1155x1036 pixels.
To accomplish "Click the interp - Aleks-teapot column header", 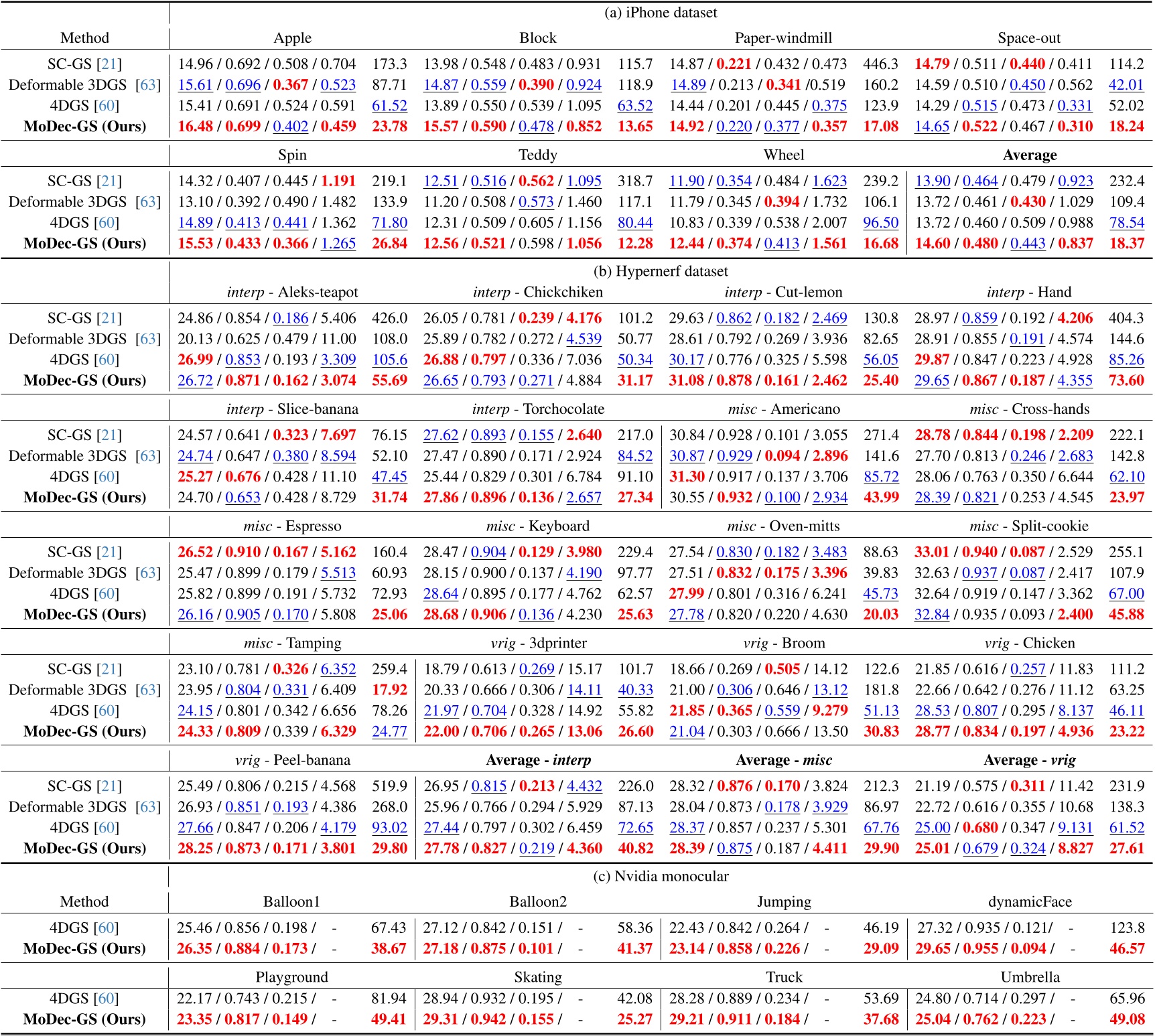I will click(291, 292).
